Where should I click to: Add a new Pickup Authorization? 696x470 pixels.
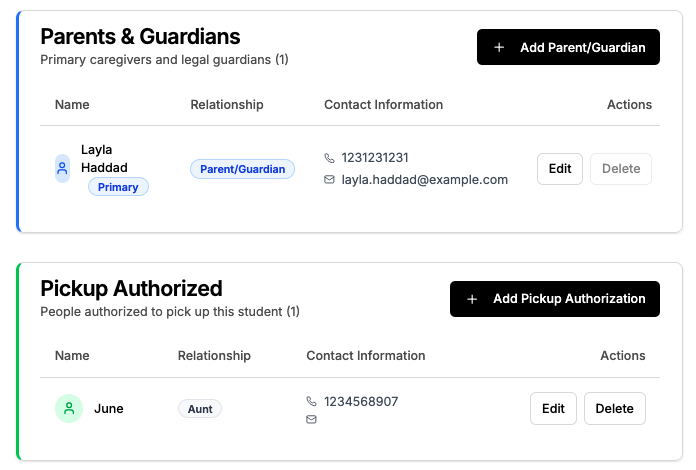(x=555, y=299)
